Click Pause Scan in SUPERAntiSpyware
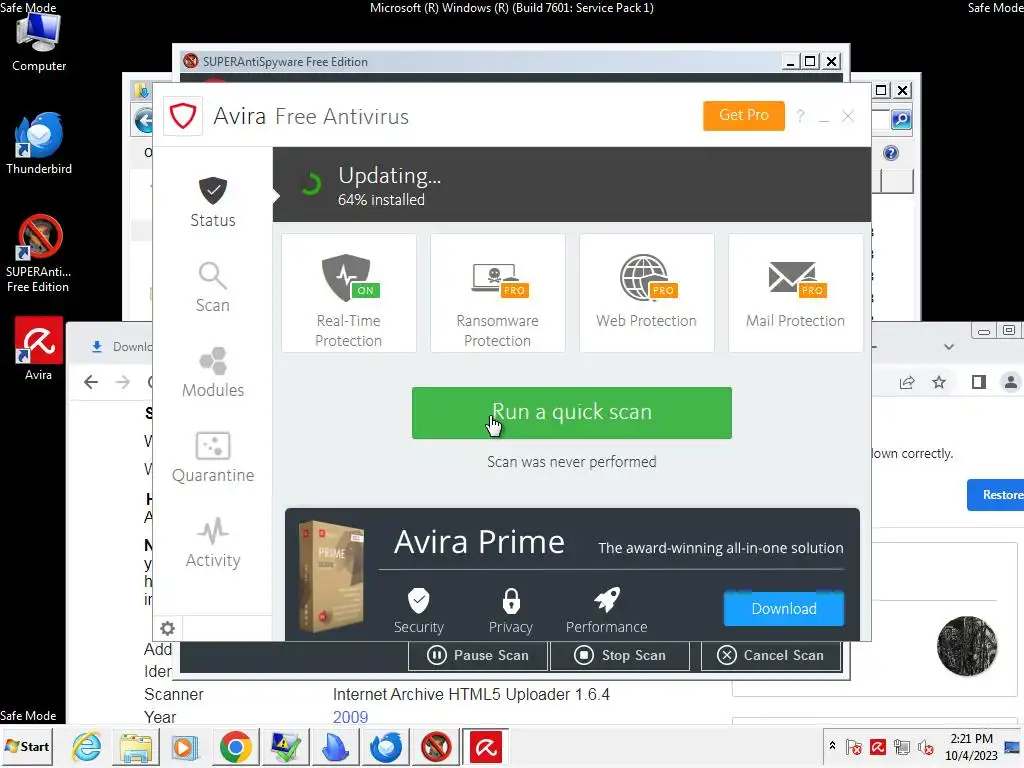The width and height of the screenshot is (1024, 768). click(478, 655)
